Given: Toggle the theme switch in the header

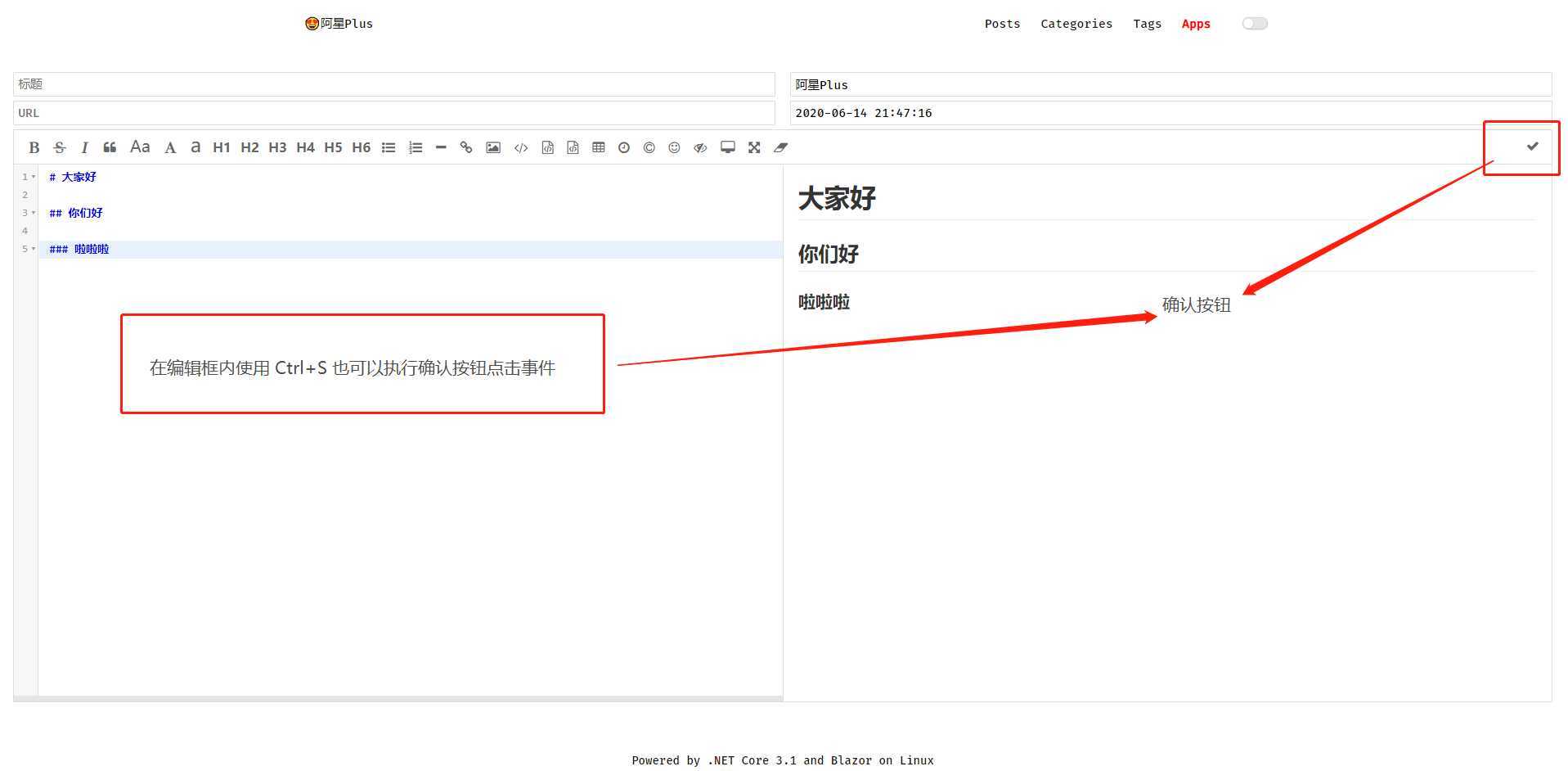Looking at the screenshot, I should pos(1254,24).
